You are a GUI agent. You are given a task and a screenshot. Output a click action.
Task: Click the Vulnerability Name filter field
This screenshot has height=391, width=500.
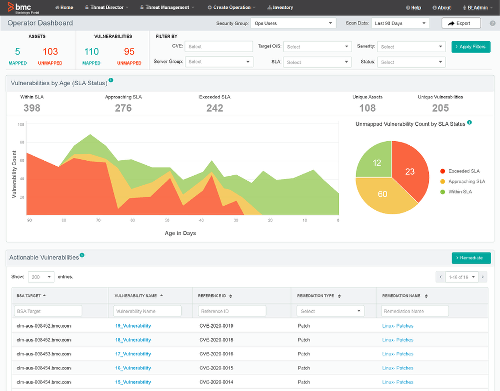click(x=147, y=311)
